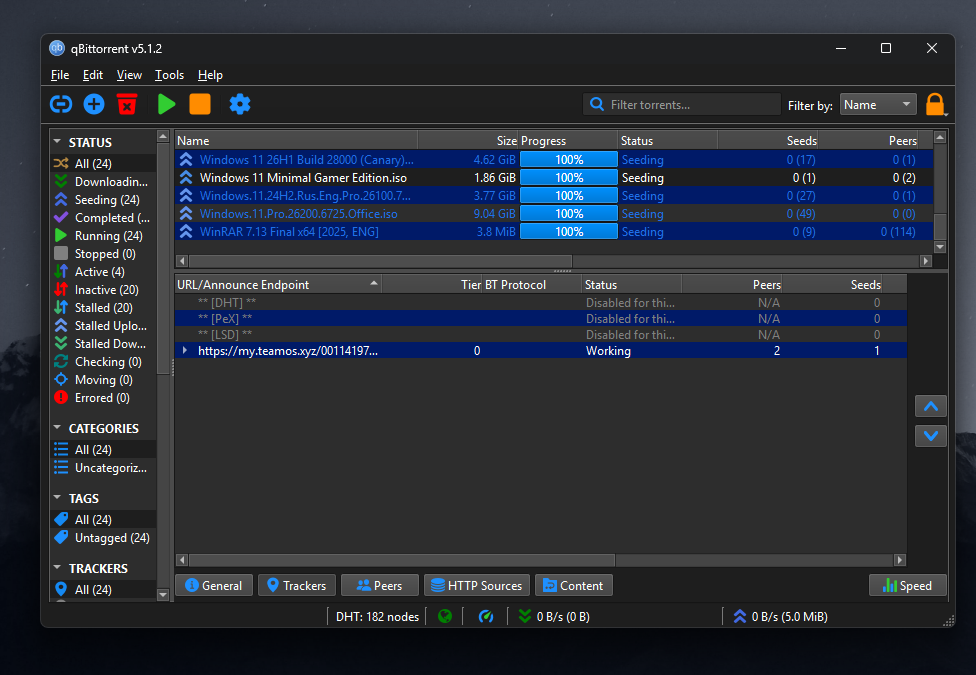Select the Uncategorized category

point(103,468)
